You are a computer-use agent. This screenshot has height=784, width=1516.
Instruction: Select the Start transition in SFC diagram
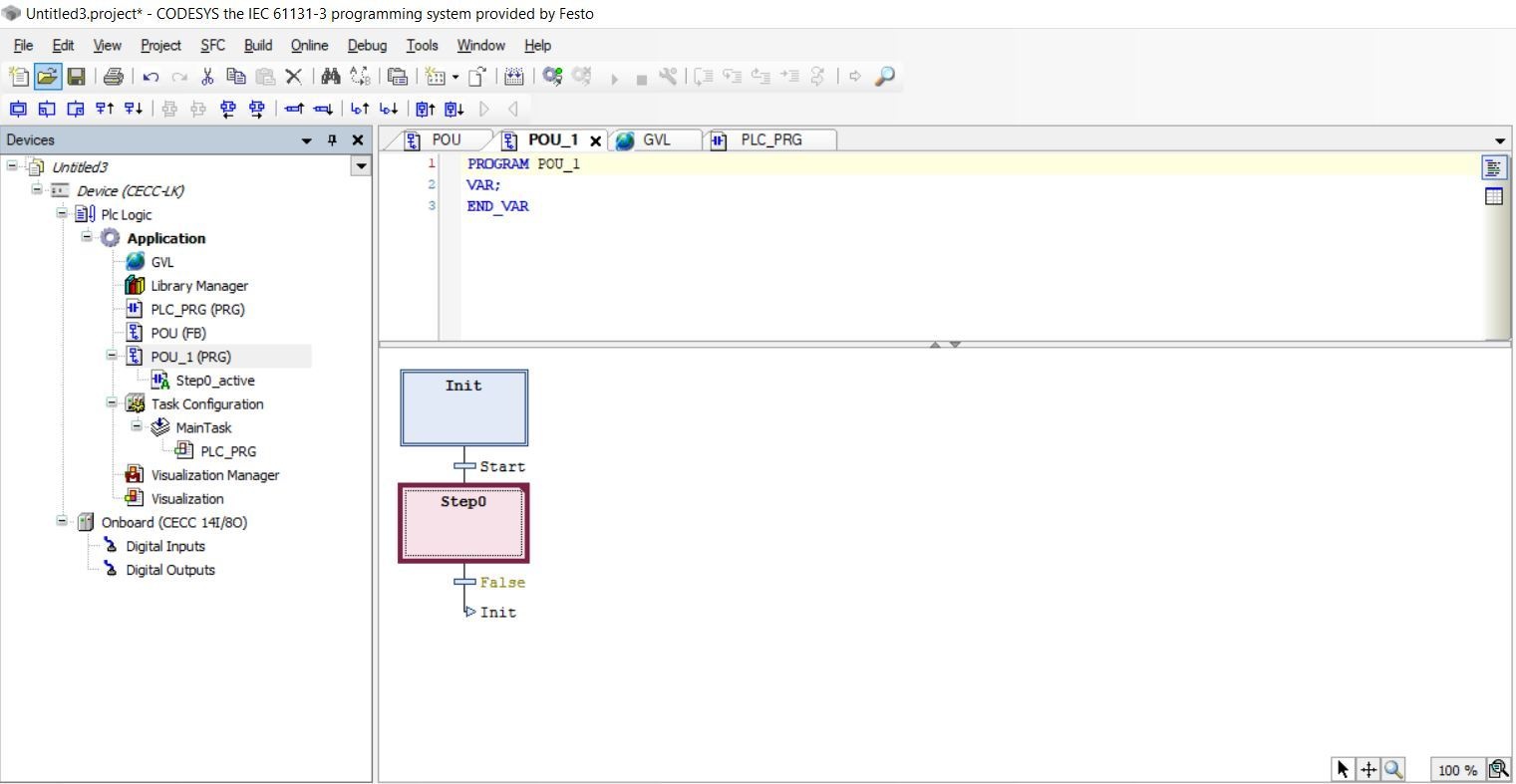coord(464,466)
